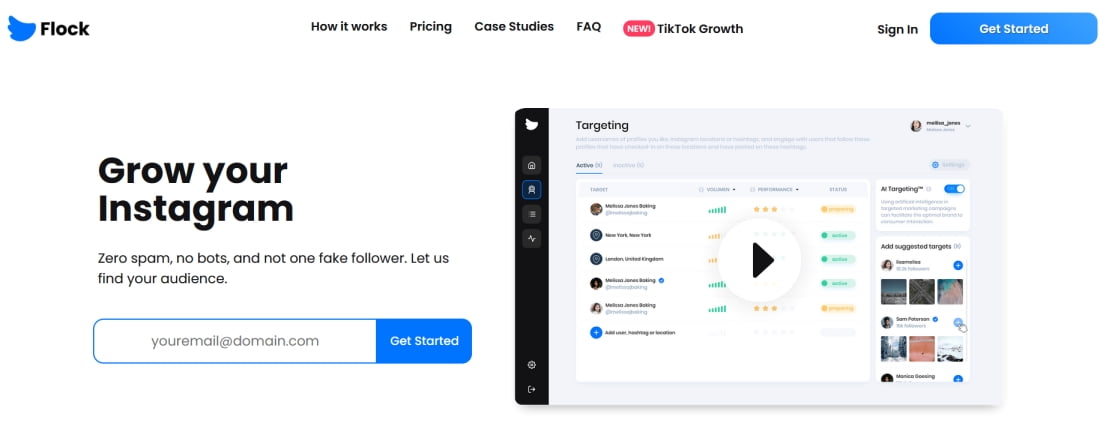This screenshot has width=1100, height=423.
Task: Add suggested target Sam Paterson with plus icon
Action: 958,322
